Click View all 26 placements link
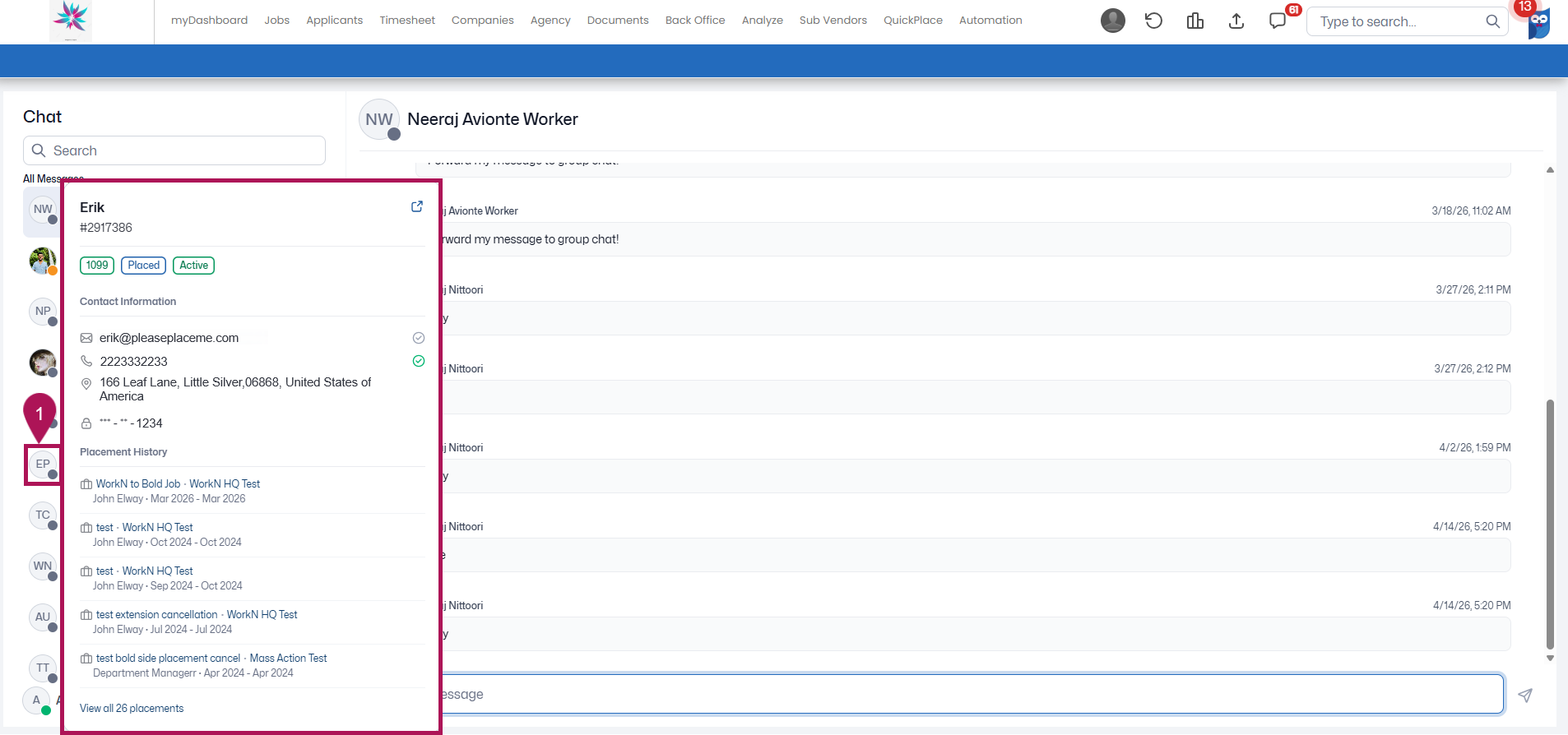The image size is (1568, 735). (x=132, y=709)
